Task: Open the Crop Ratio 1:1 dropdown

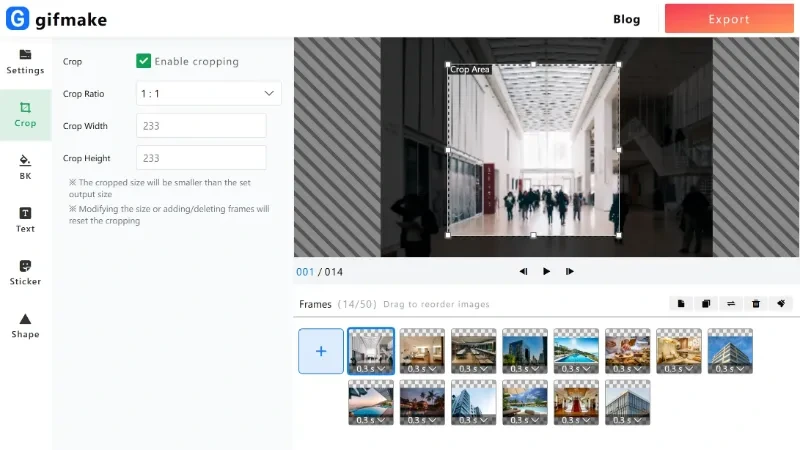Action: click(209, 93)
